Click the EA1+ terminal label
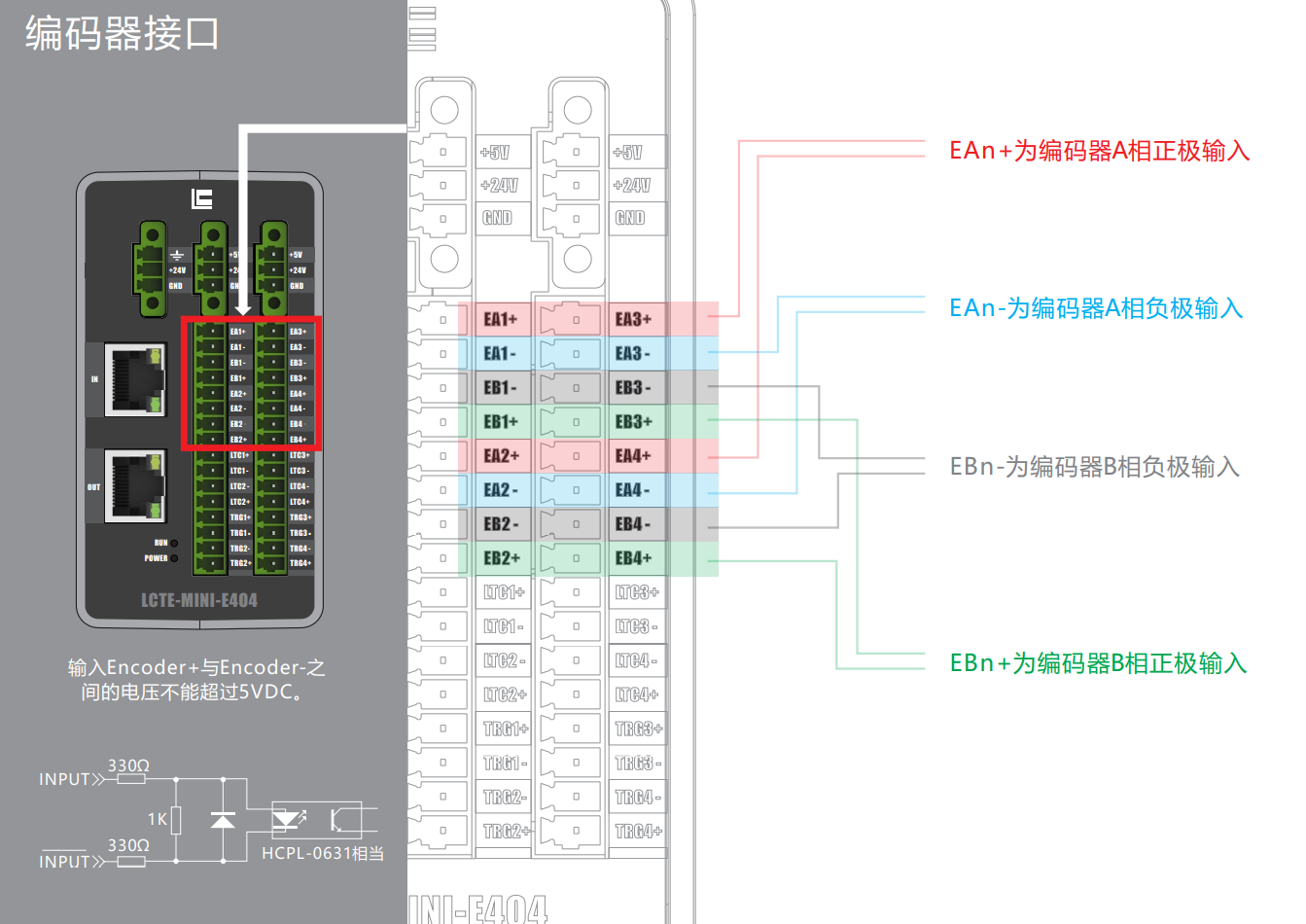This screenshot has height=924, width=1306. (x=501, y=319)
